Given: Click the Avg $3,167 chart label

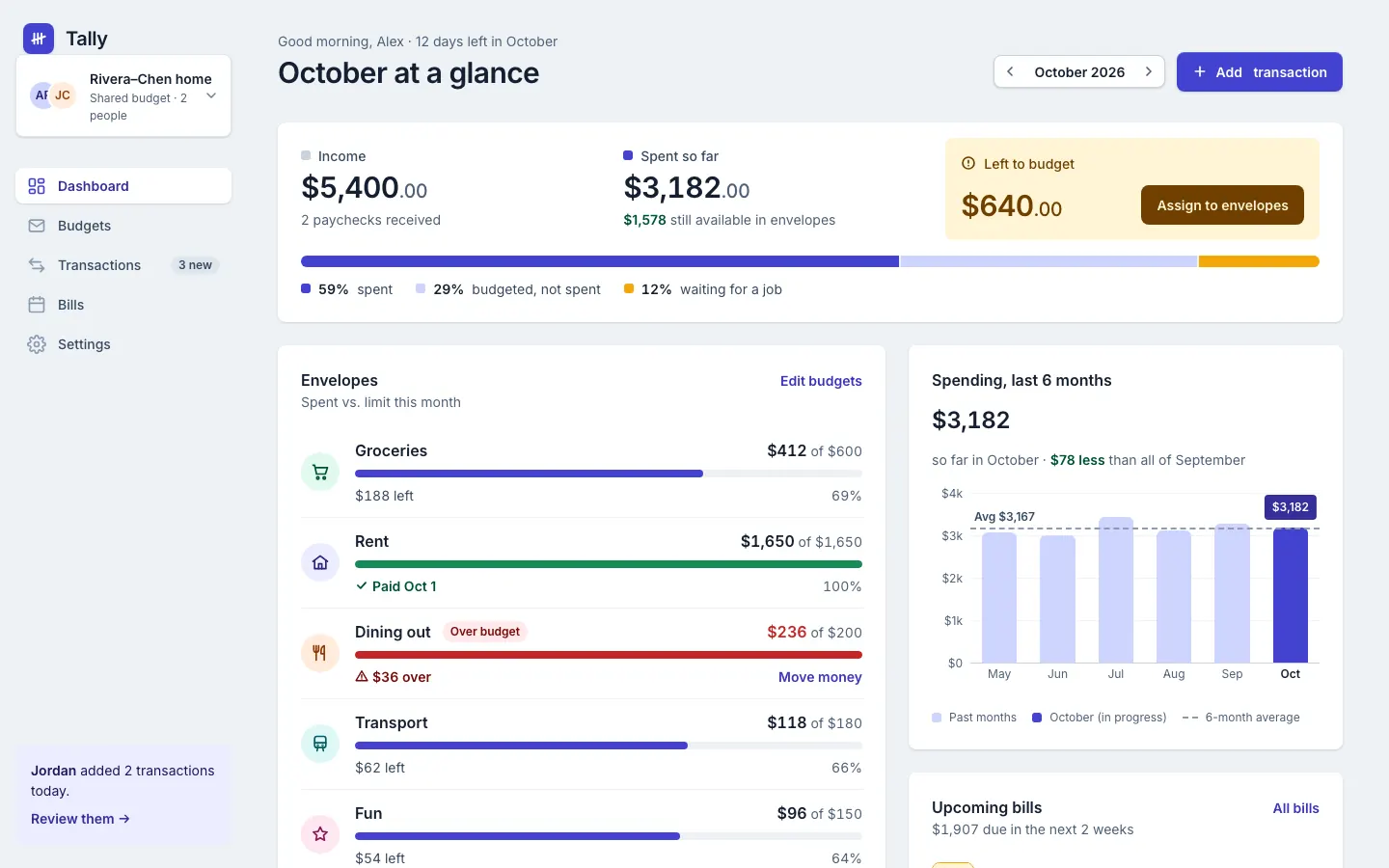Looking at the screenshot, I should coord(1004,517).
